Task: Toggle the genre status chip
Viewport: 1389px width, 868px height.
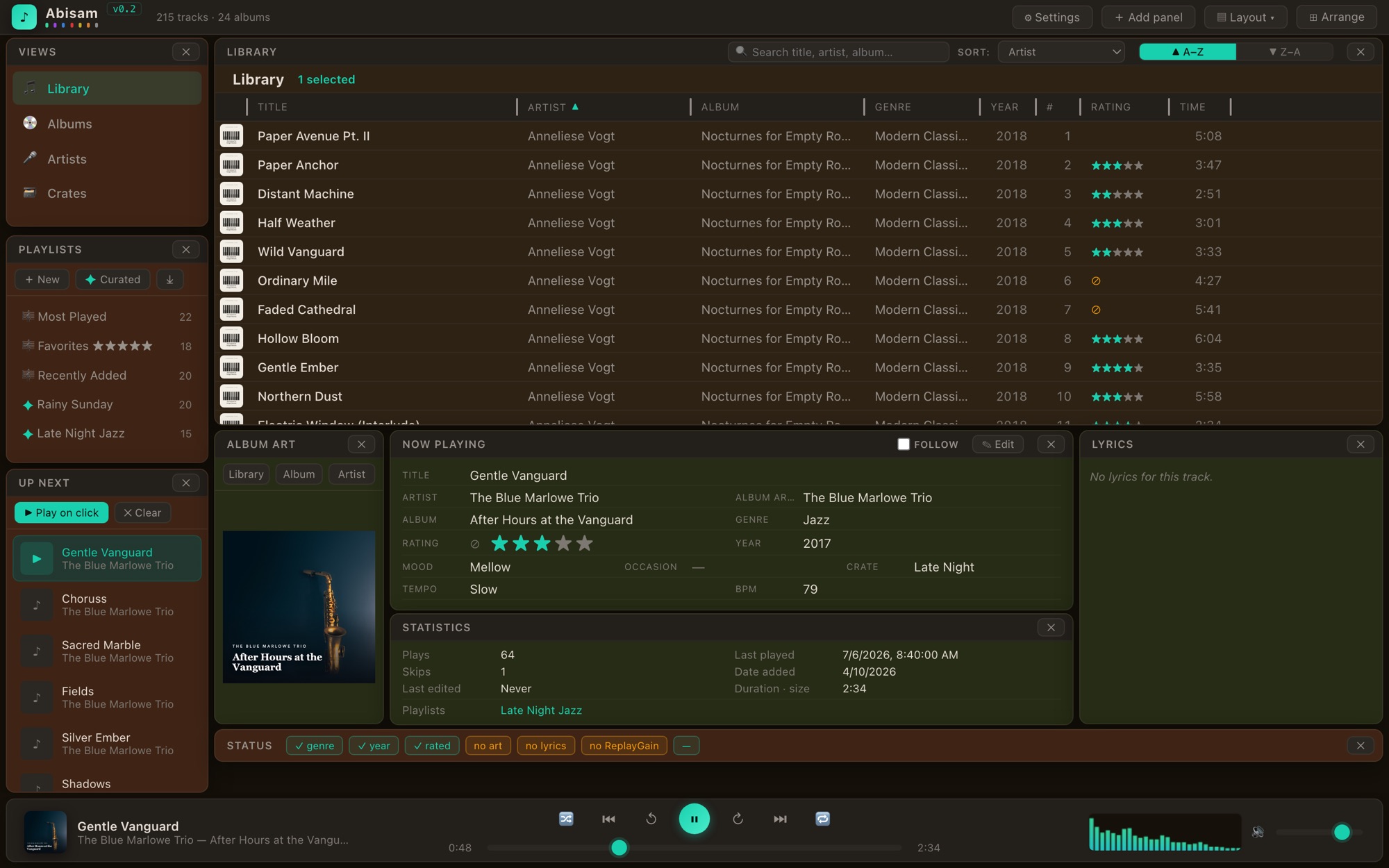Action: point(314,746)
